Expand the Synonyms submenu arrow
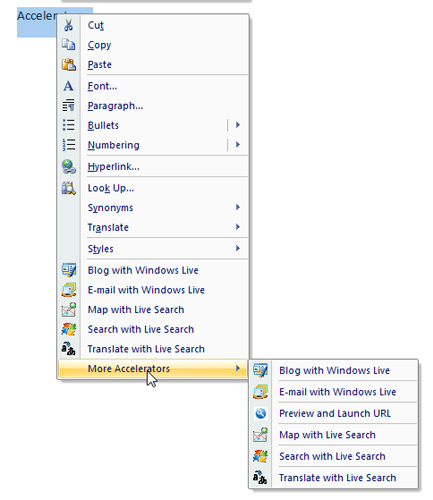The width and height of the screenshot is (433, 500). click(238, 207)
